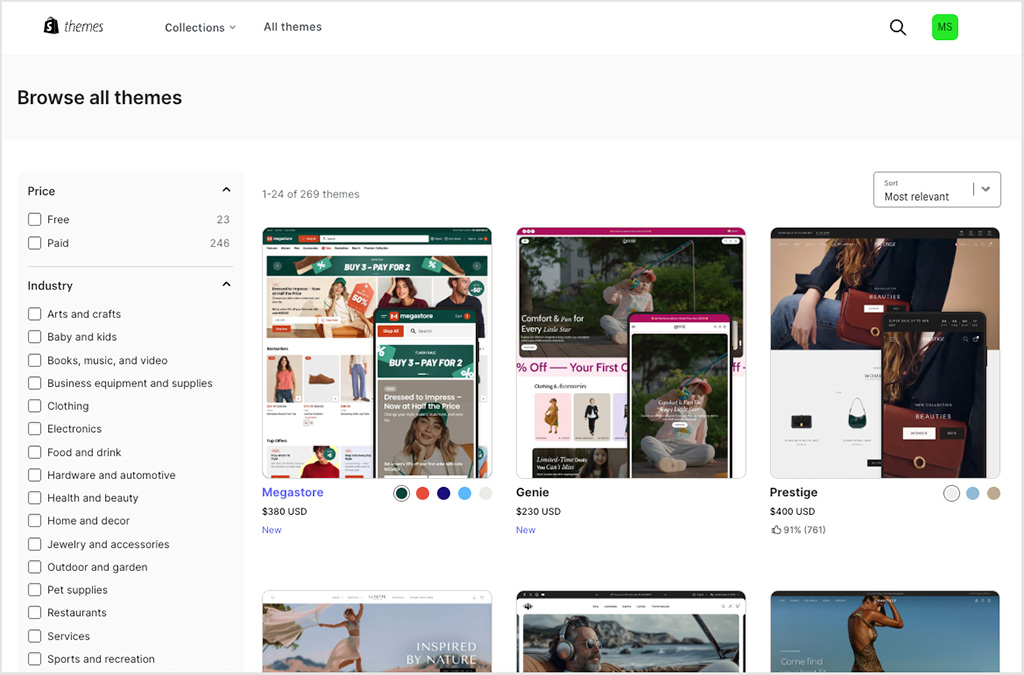Select Business equipment and supplies filter
Image resolution: width=1024 pixels, height=675 pixels.
(35, 383)
